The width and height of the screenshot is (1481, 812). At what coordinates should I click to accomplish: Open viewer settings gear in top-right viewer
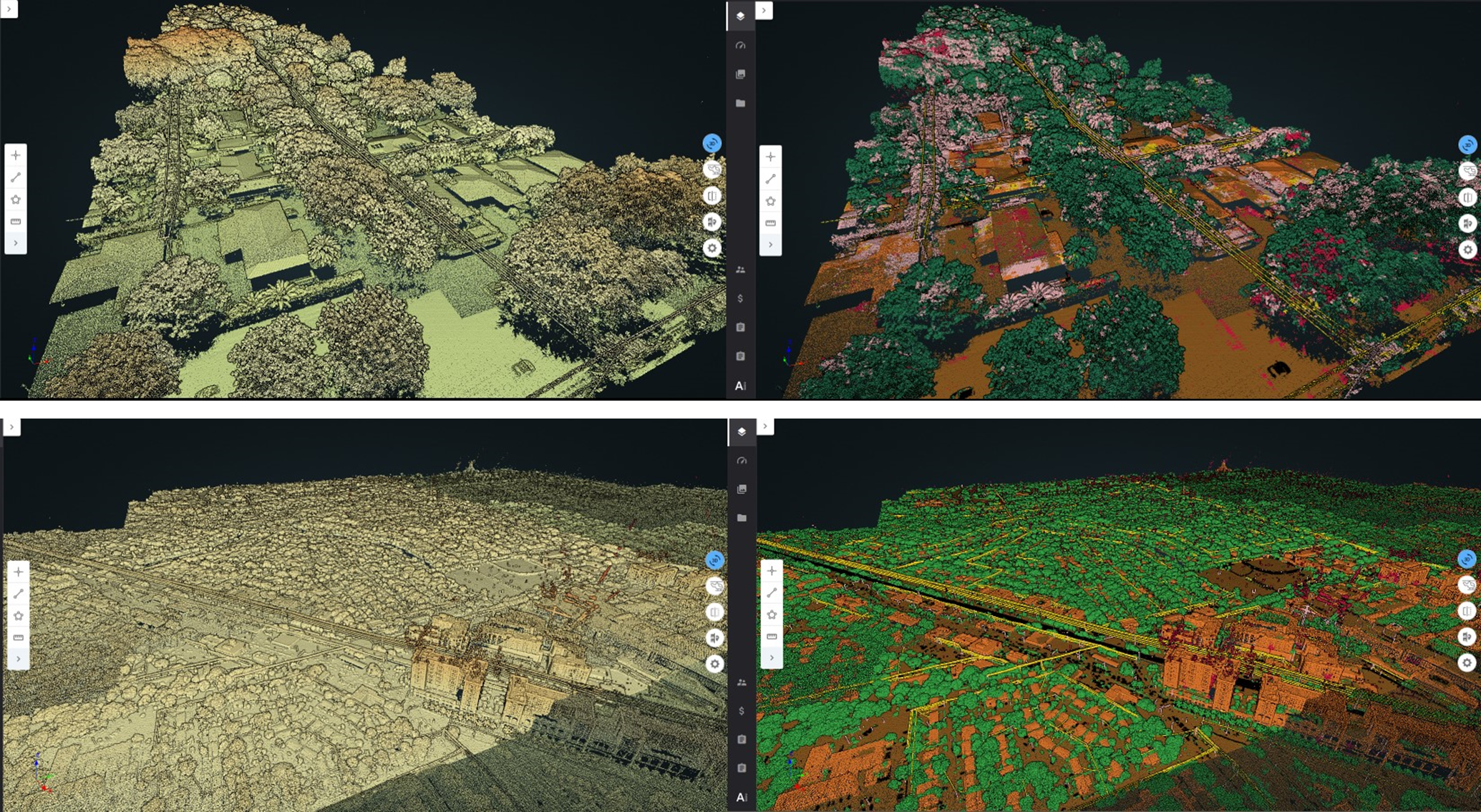tap(1467, 250)
